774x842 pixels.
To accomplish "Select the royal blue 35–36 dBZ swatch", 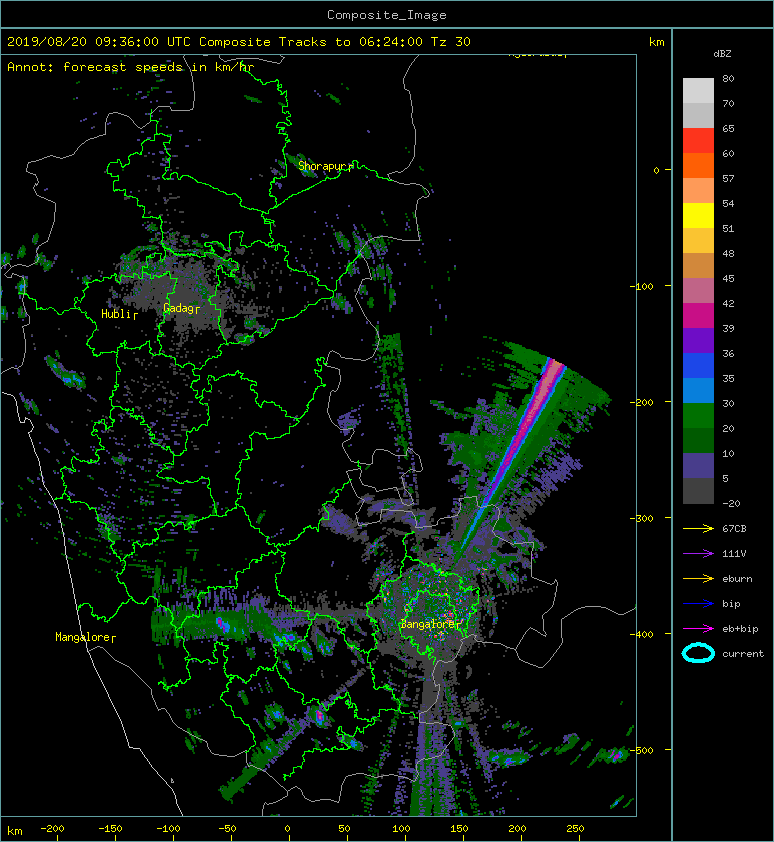I will click(x=698, y=366).
